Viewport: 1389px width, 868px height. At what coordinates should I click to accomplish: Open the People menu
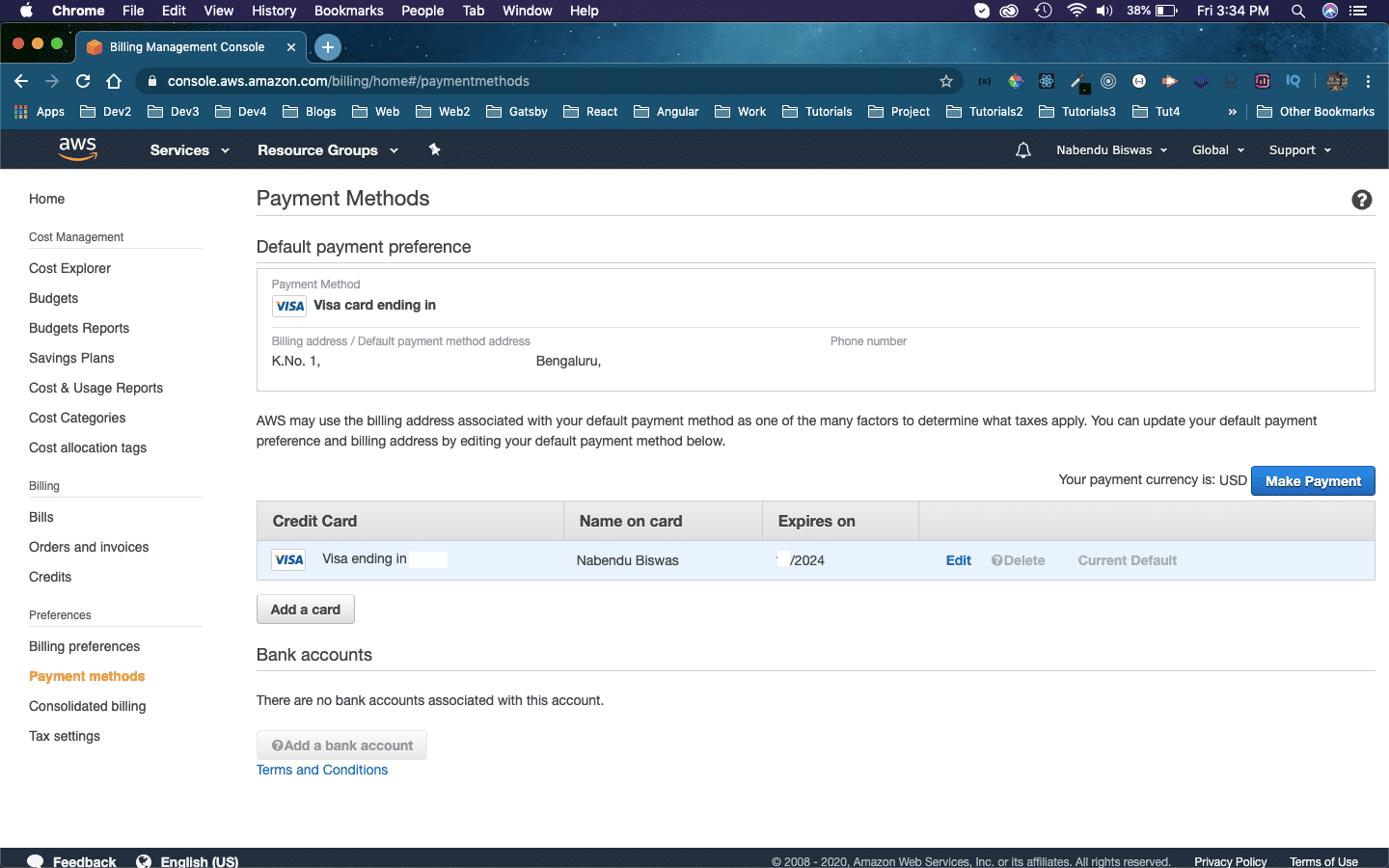[422, 11]
